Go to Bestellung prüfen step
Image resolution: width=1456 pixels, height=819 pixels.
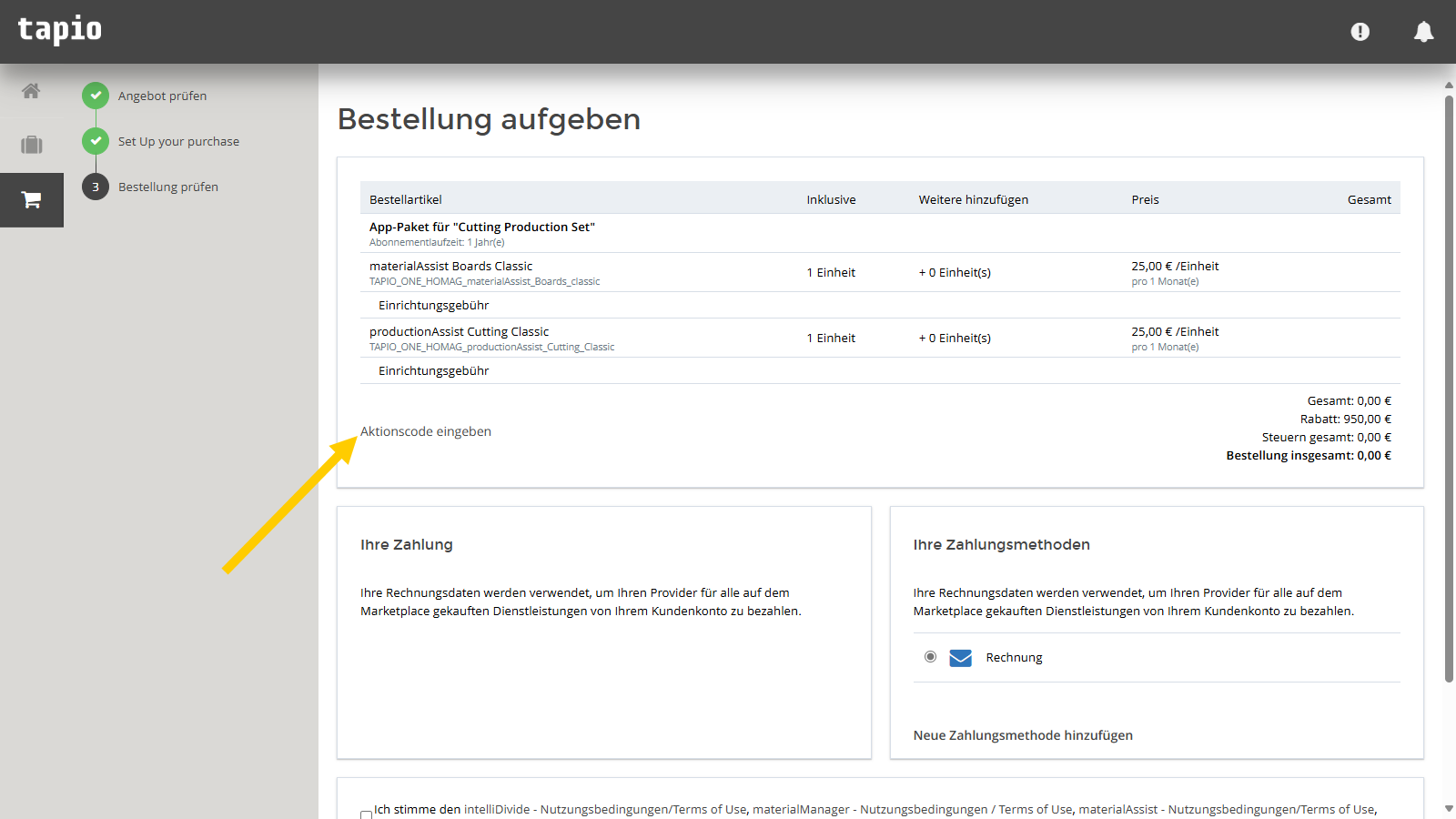tap(168, 187)
